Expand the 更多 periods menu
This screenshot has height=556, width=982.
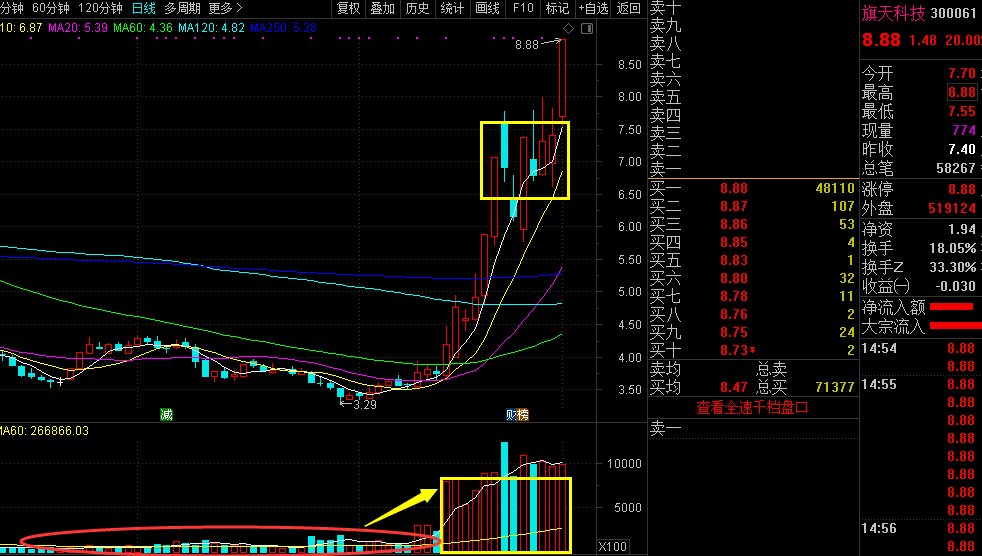(225, 9)
